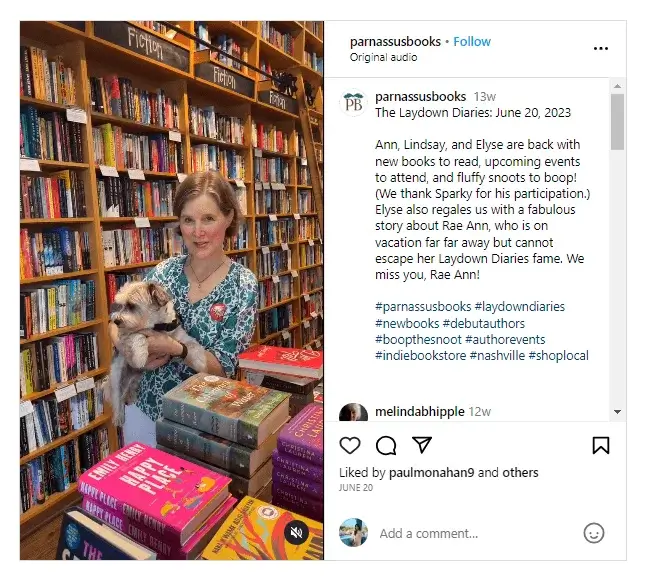Open melindabhipple's avatar picture
645x584 pixels.
click(353, 413)
